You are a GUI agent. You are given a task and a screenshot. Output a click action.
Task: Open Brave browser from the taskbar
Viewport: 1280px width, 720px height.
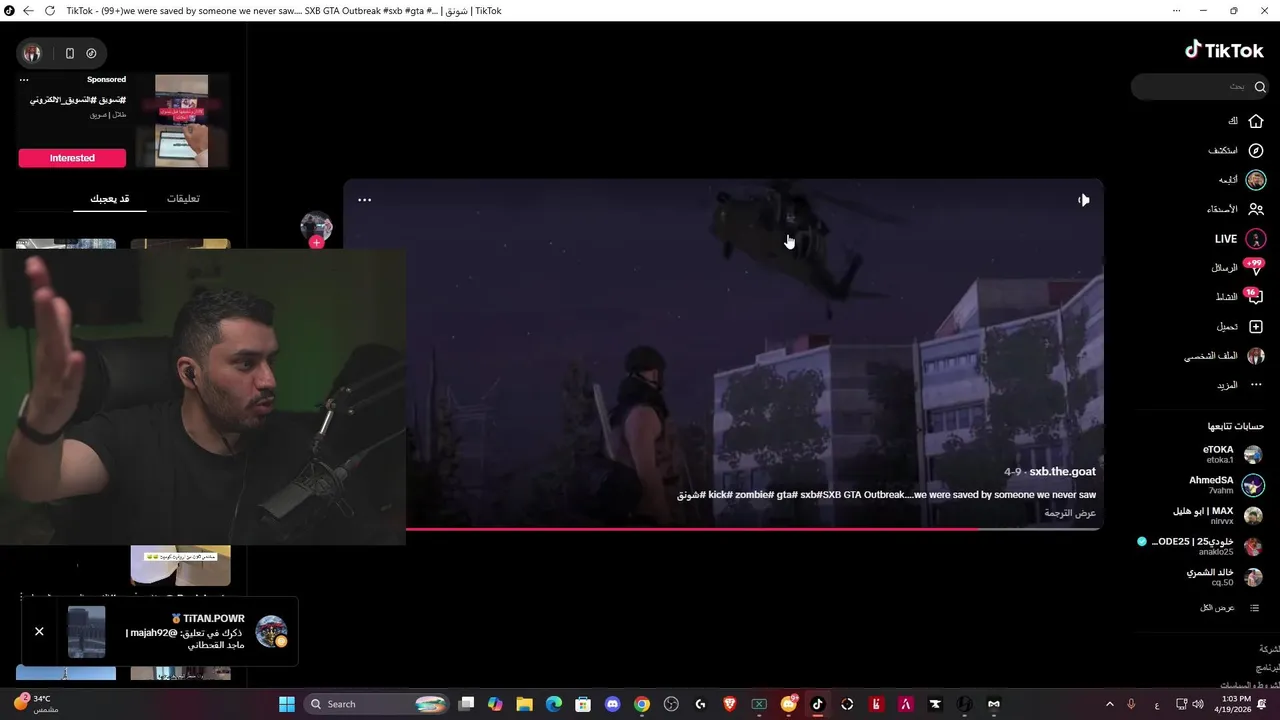click(730, 704)
